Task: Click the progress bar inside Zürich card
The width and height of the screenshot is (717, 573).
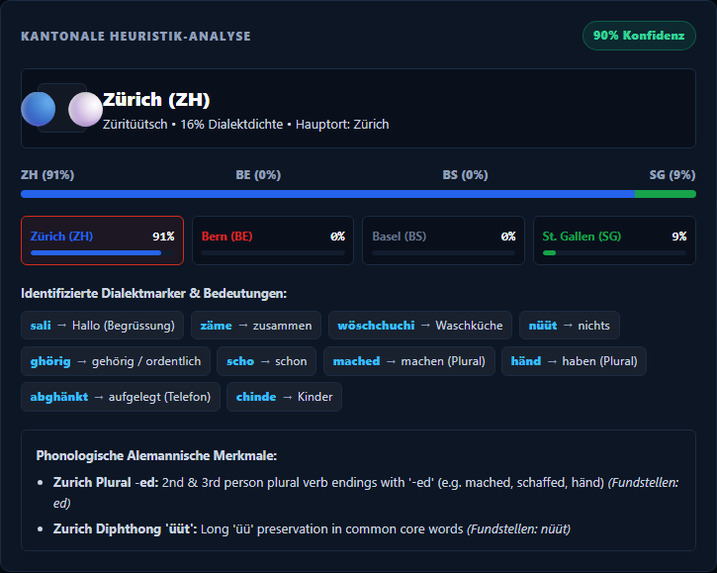Action: click(x=102, y=253)
